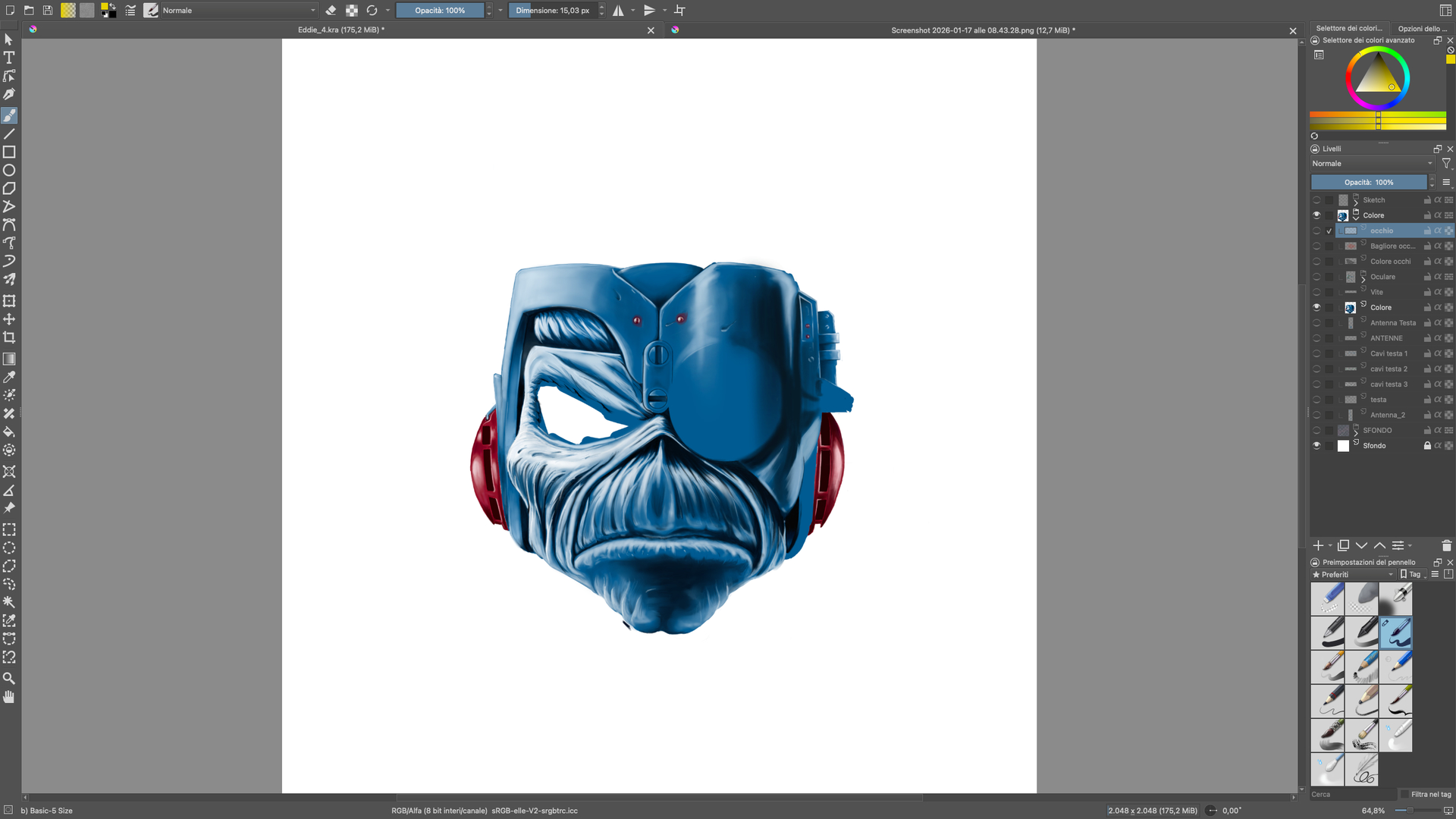Select the Crop tool
Viewport: 1456px width, 819px height.
(9, 337)
